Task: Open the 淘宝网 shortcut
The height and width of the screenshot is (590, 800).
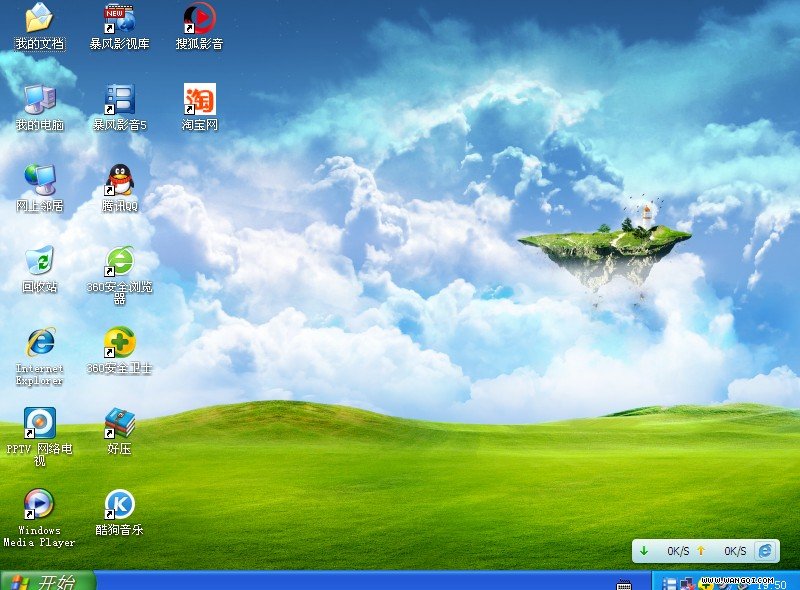Action: point(199,99)
